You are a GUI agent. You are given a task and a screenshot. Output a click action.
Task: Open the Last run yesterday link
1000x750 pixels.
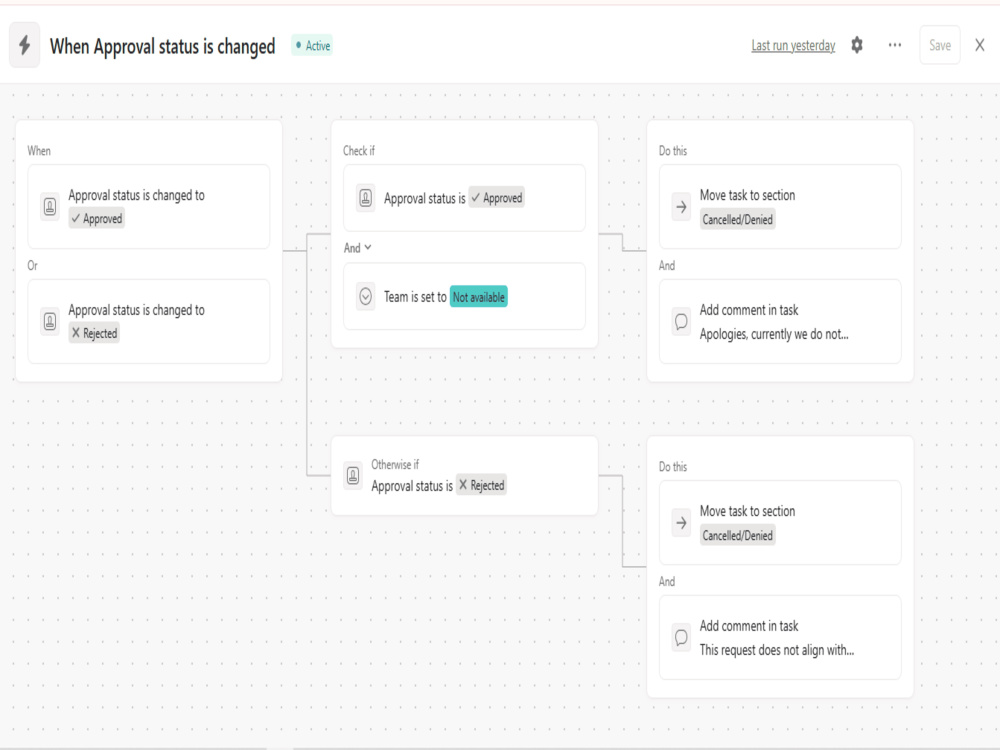(793, 45)
